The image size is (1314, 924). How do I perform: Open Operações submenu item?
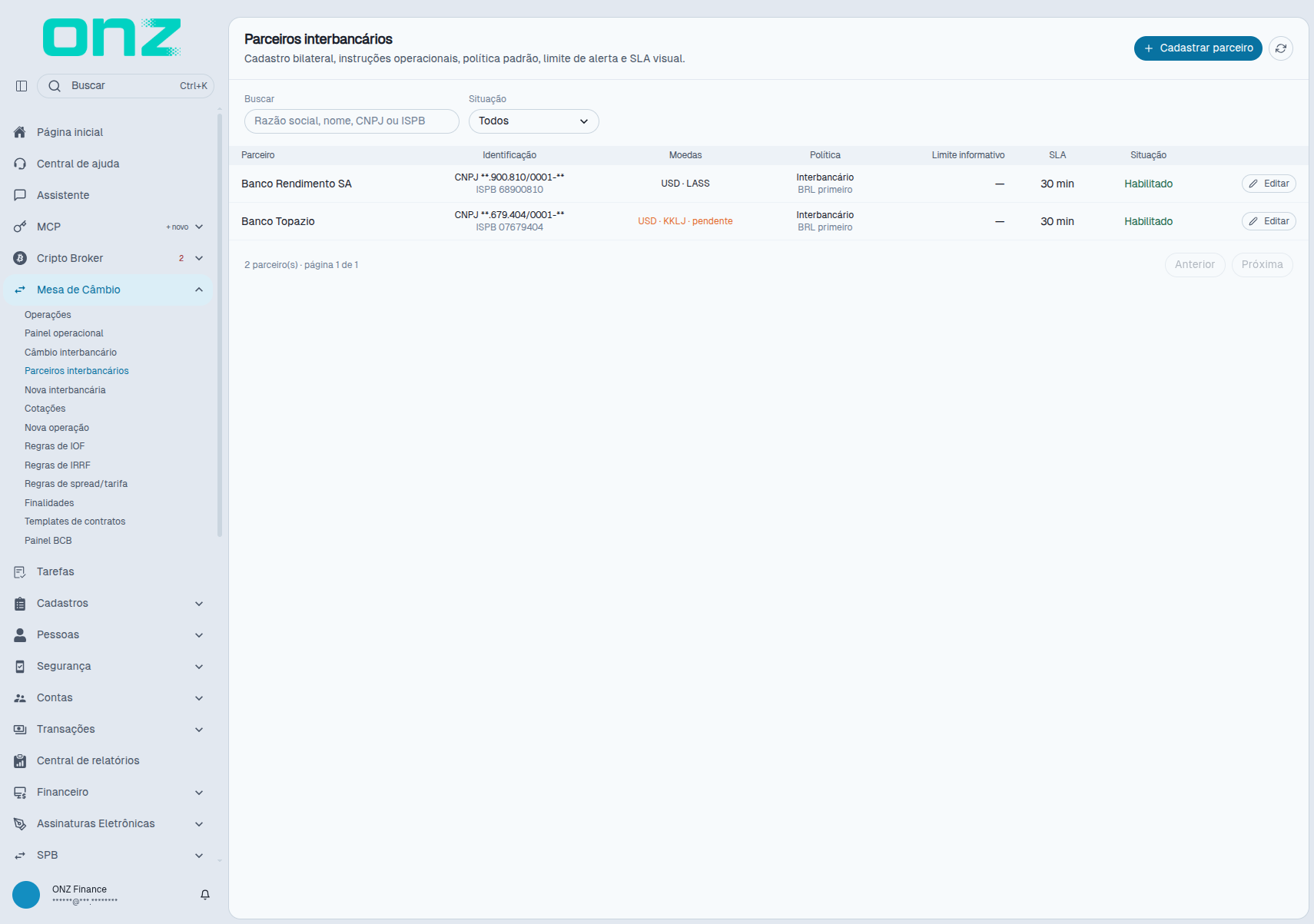pyautogui.click(x=48, y=315)
